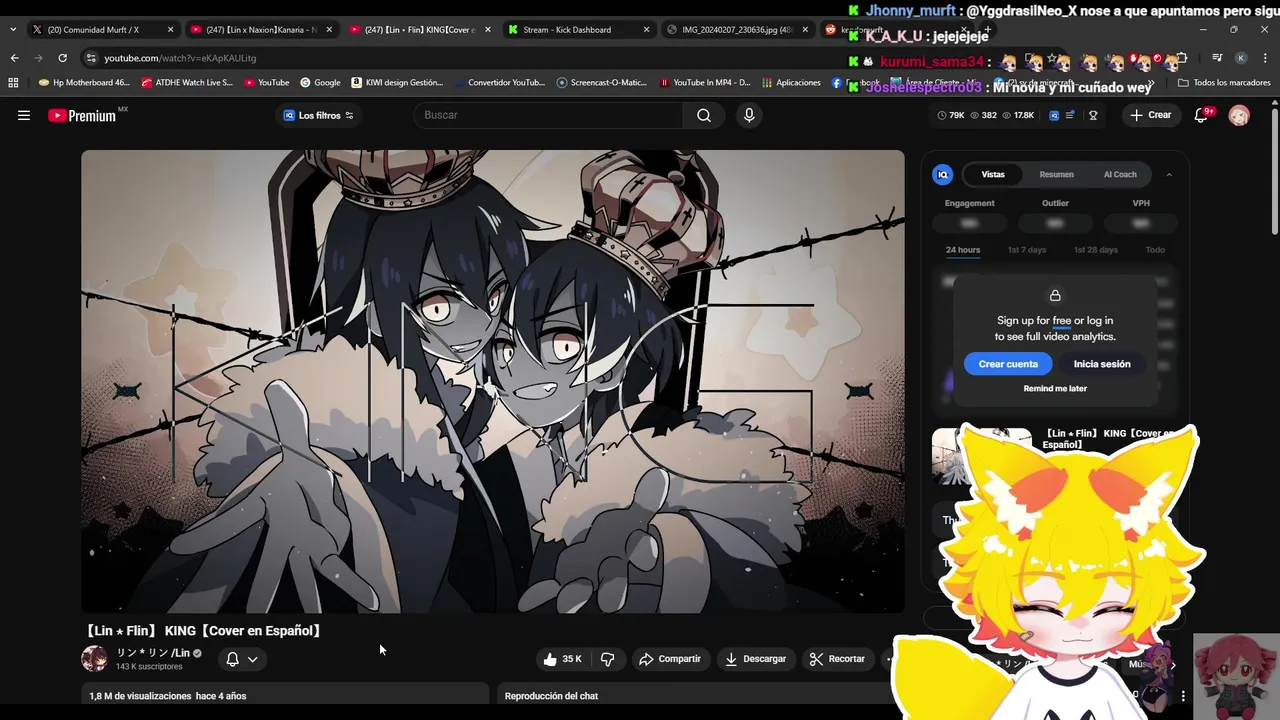Viewport: 1280px width, 720px height.
Task: Reload the page in browser toolbar
Action: click(x=62, y=58)
